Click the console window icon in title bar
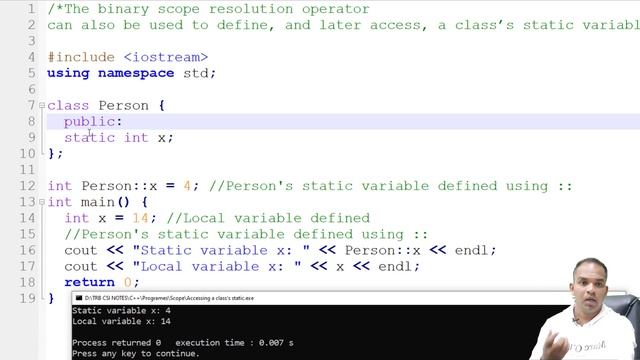The image size is (640, 360). (79, 298)
